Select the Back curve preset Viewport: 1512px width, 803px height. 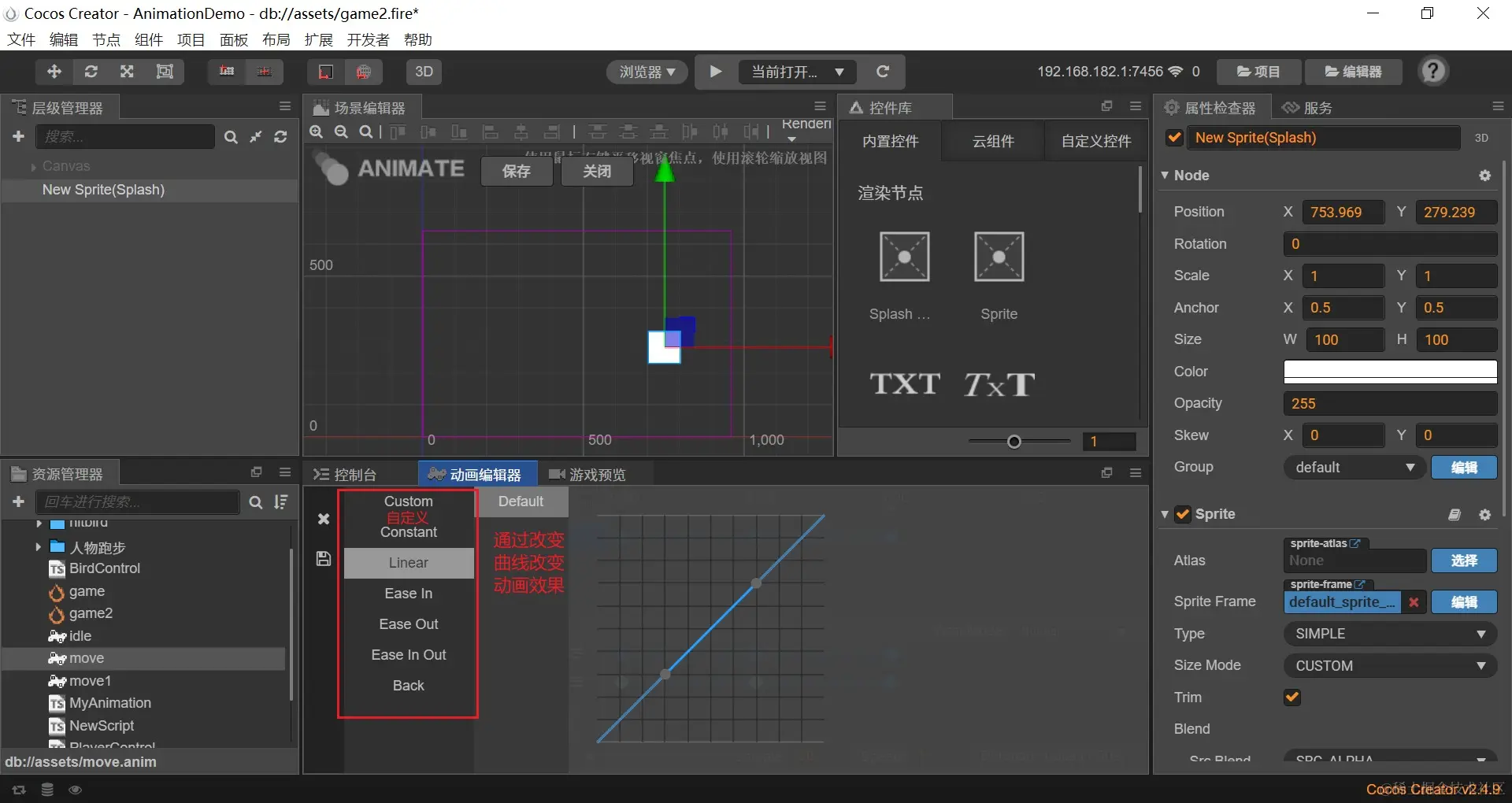coord(409,686)
